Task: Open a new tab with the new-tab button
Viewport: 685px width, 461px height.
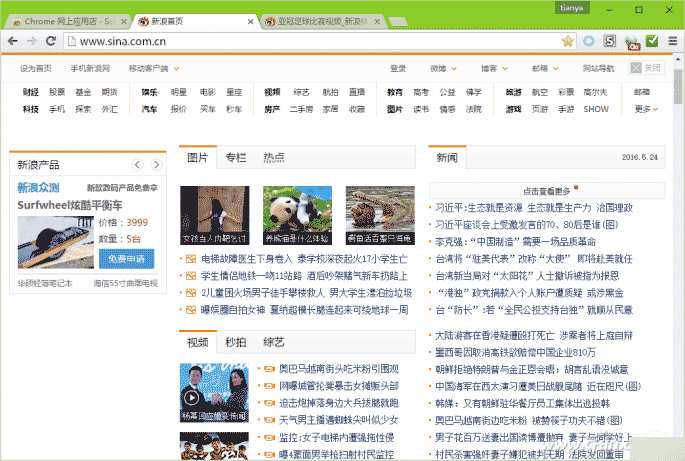Action: [x=398, y=21]
